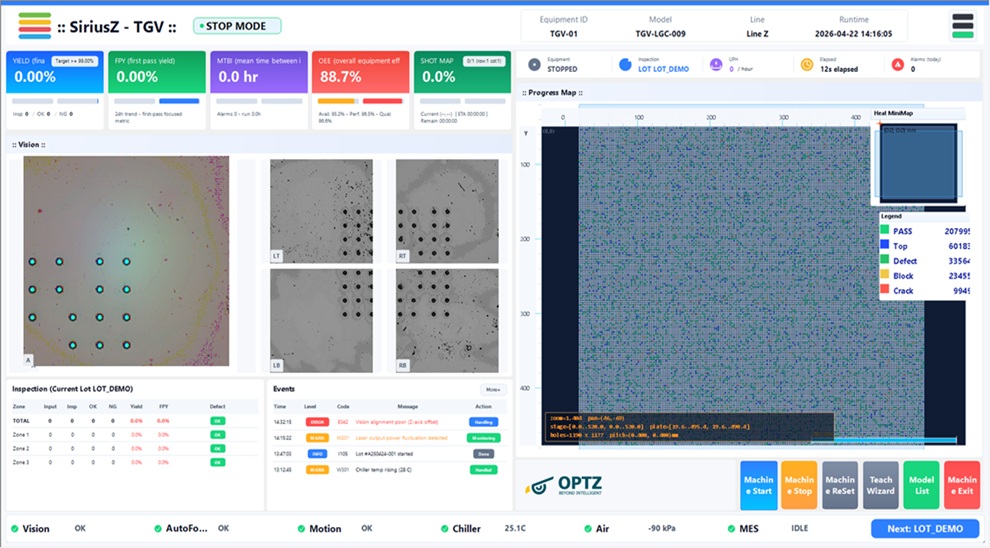Click the WARN badge for code W201
The width and height of the screenshot is (990, 548).
(x=317, y=438)
